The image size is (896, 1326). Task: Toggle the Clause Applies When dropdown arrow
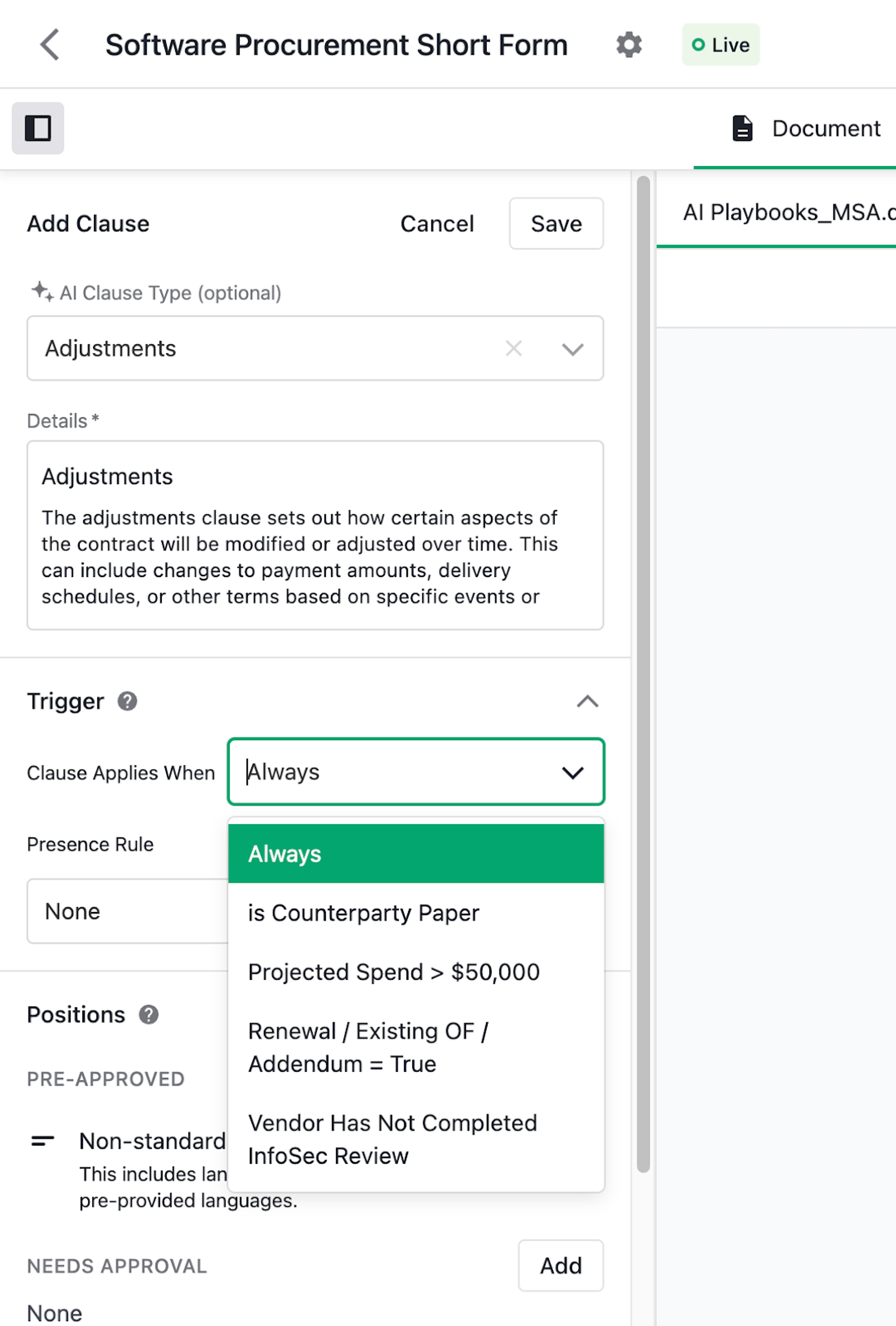tap(573, 773)
